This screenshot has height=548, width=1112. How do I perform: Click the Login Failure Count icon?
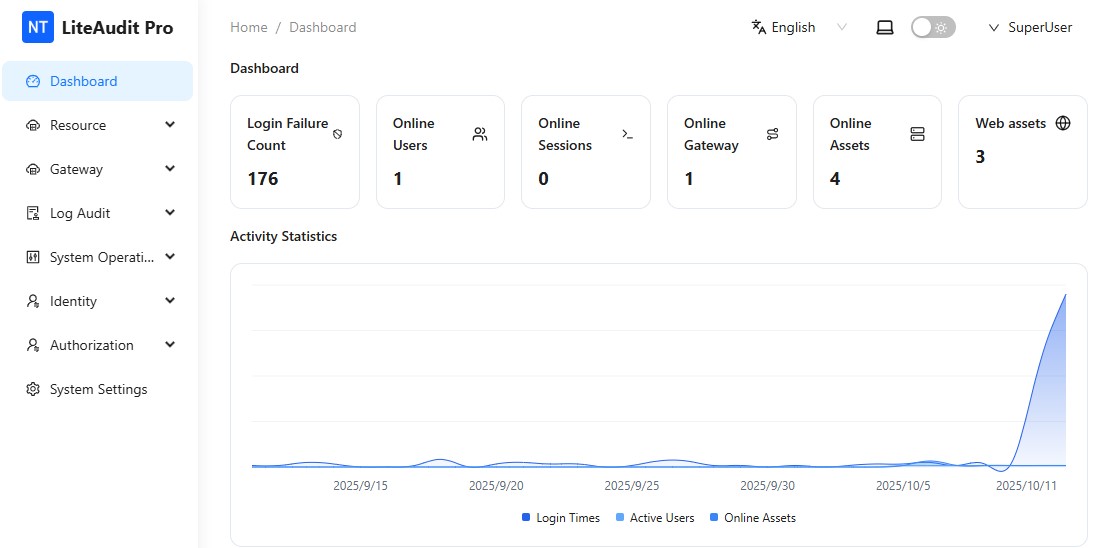pyautogui.click(x=337, y=134)
